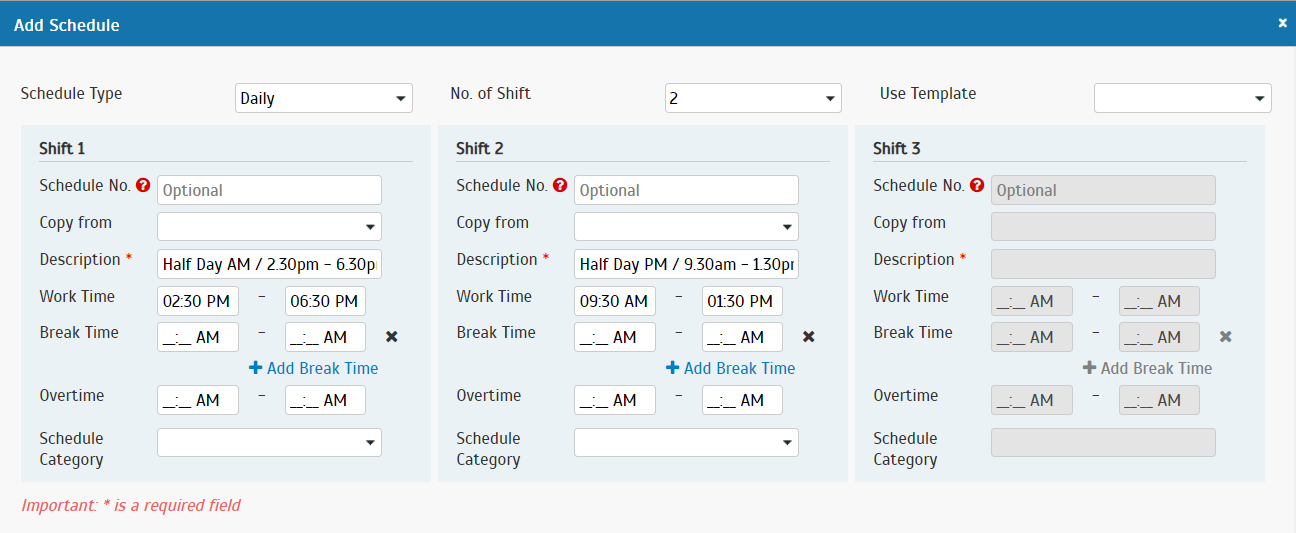Click Shift 1 work end time 06:30 PM

tap(325, 301)
